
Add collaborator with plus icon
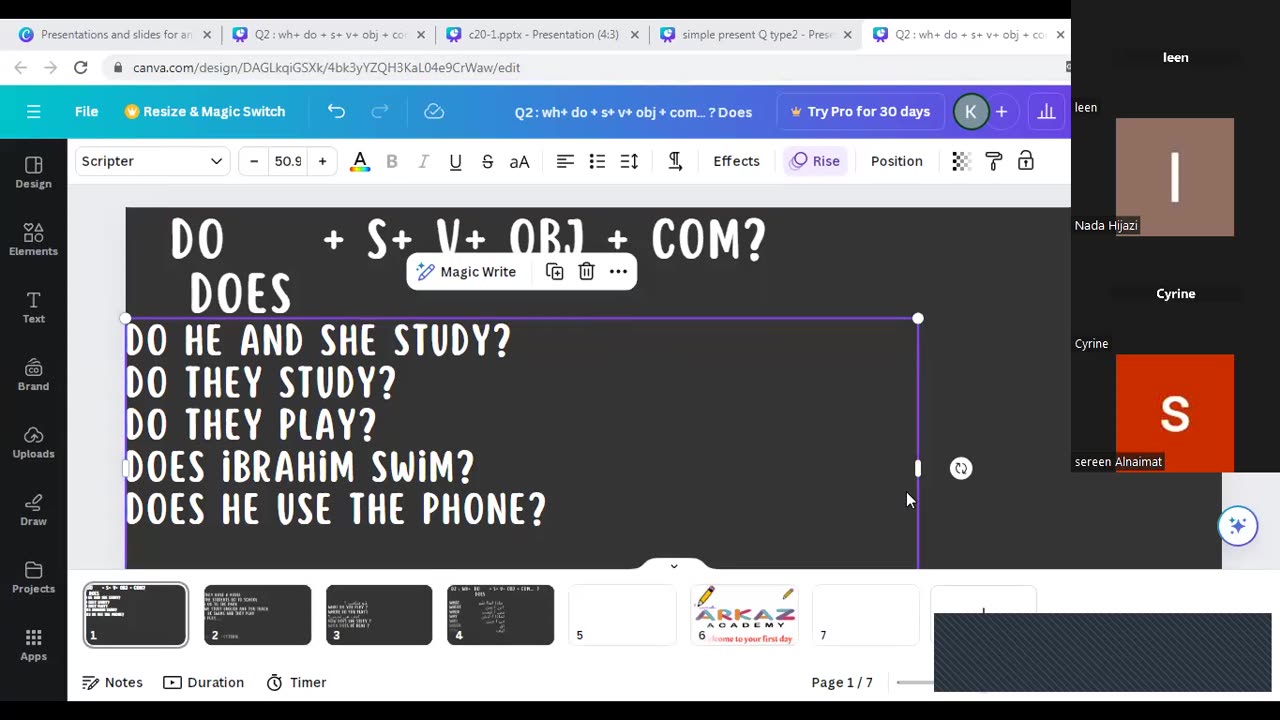coord(1001,112)
